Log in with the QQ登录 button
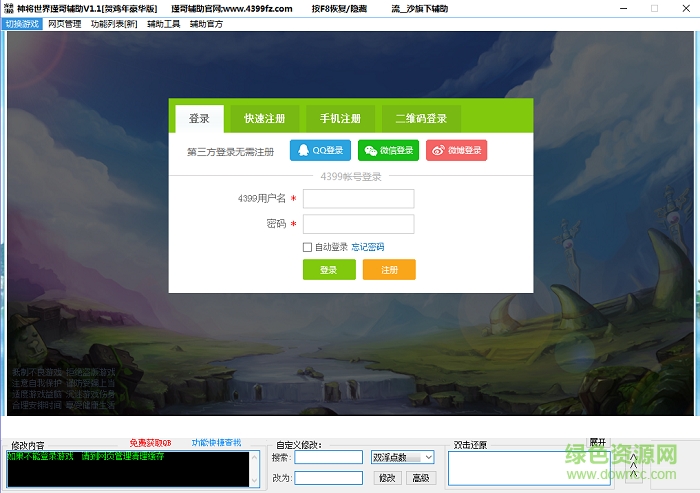This screenshot has width=700, height=493. tap(320, 150)
